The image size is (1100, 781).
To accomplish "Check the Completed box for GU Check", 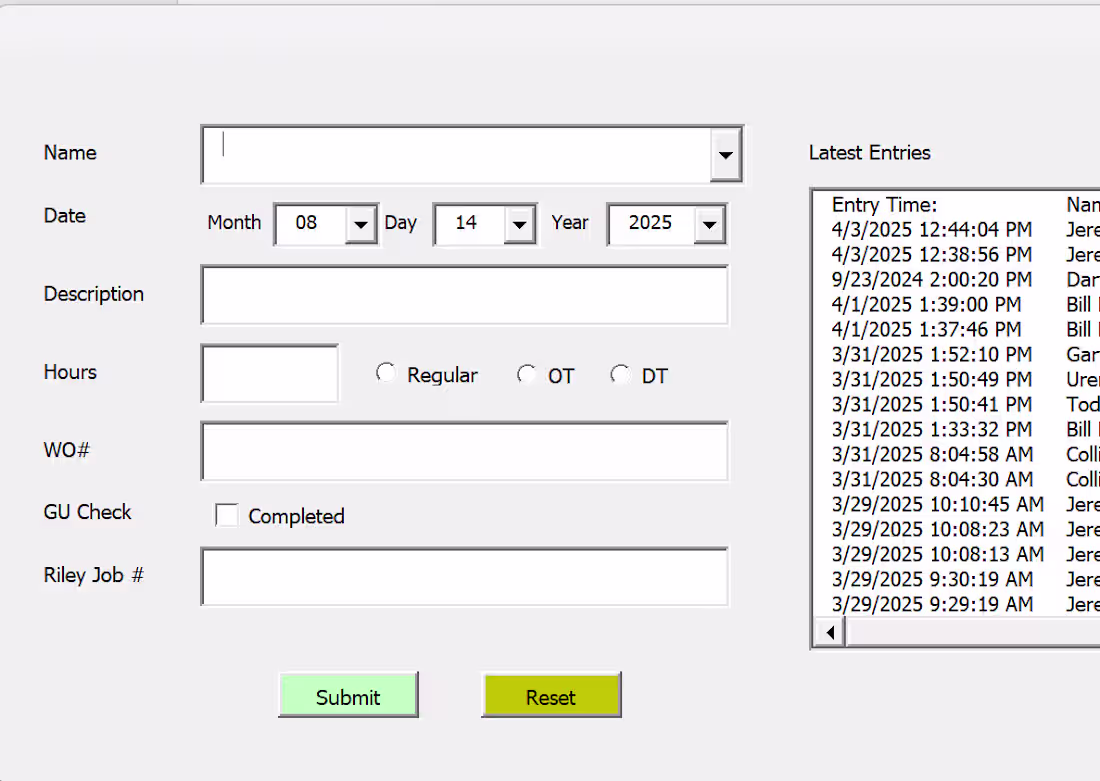I will (x=227, y=514).
